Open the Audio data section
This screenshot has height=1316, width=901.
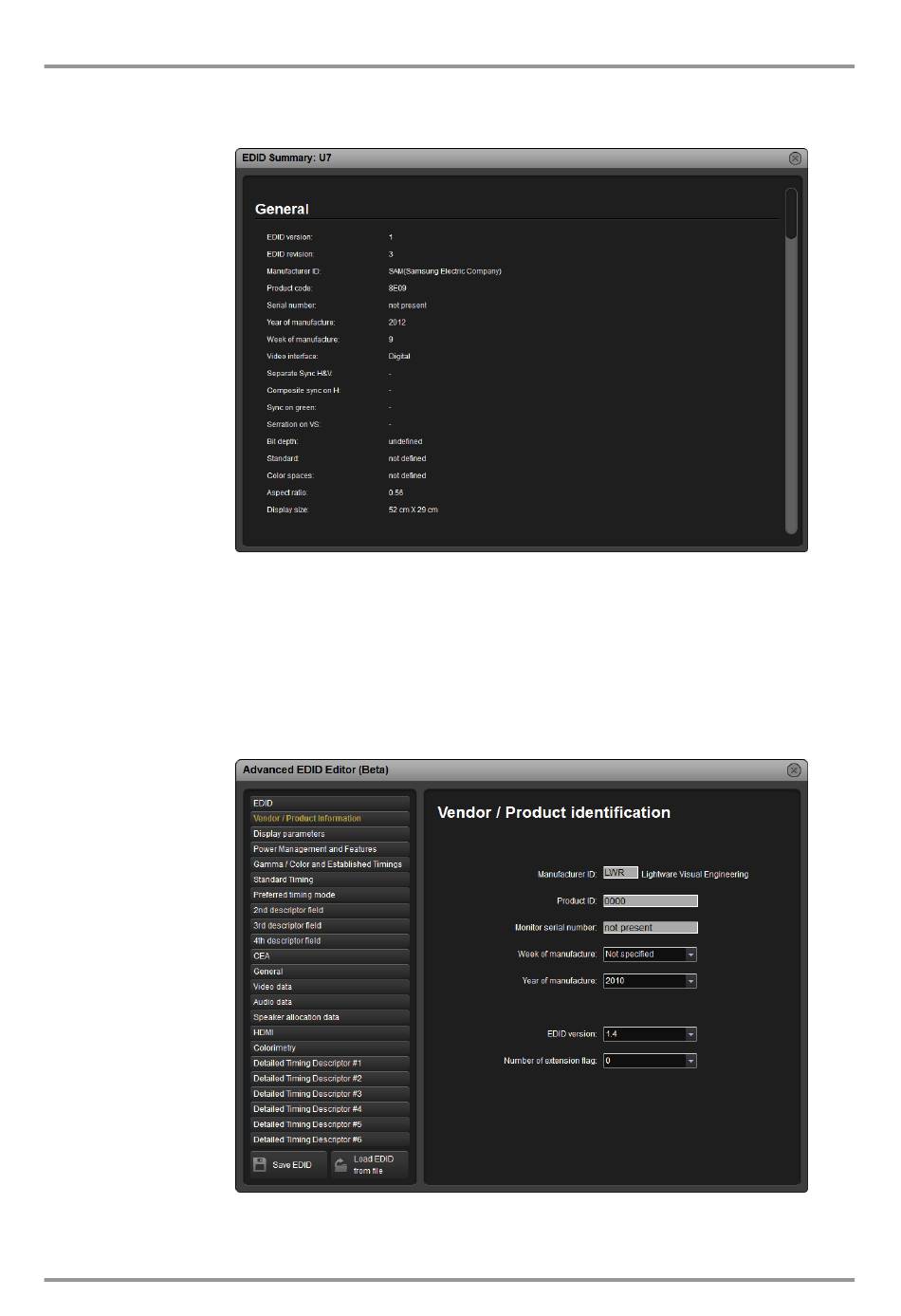tap(330, 1002)
